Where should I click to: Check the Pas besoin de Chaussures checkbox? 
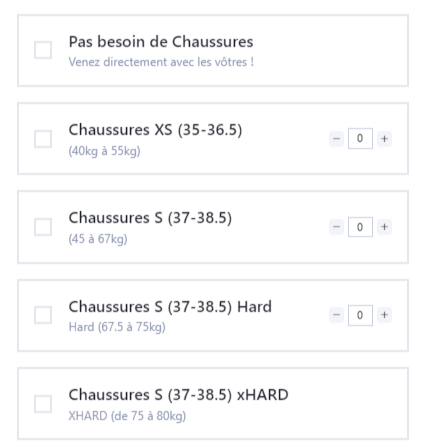(x=43, y=50)
